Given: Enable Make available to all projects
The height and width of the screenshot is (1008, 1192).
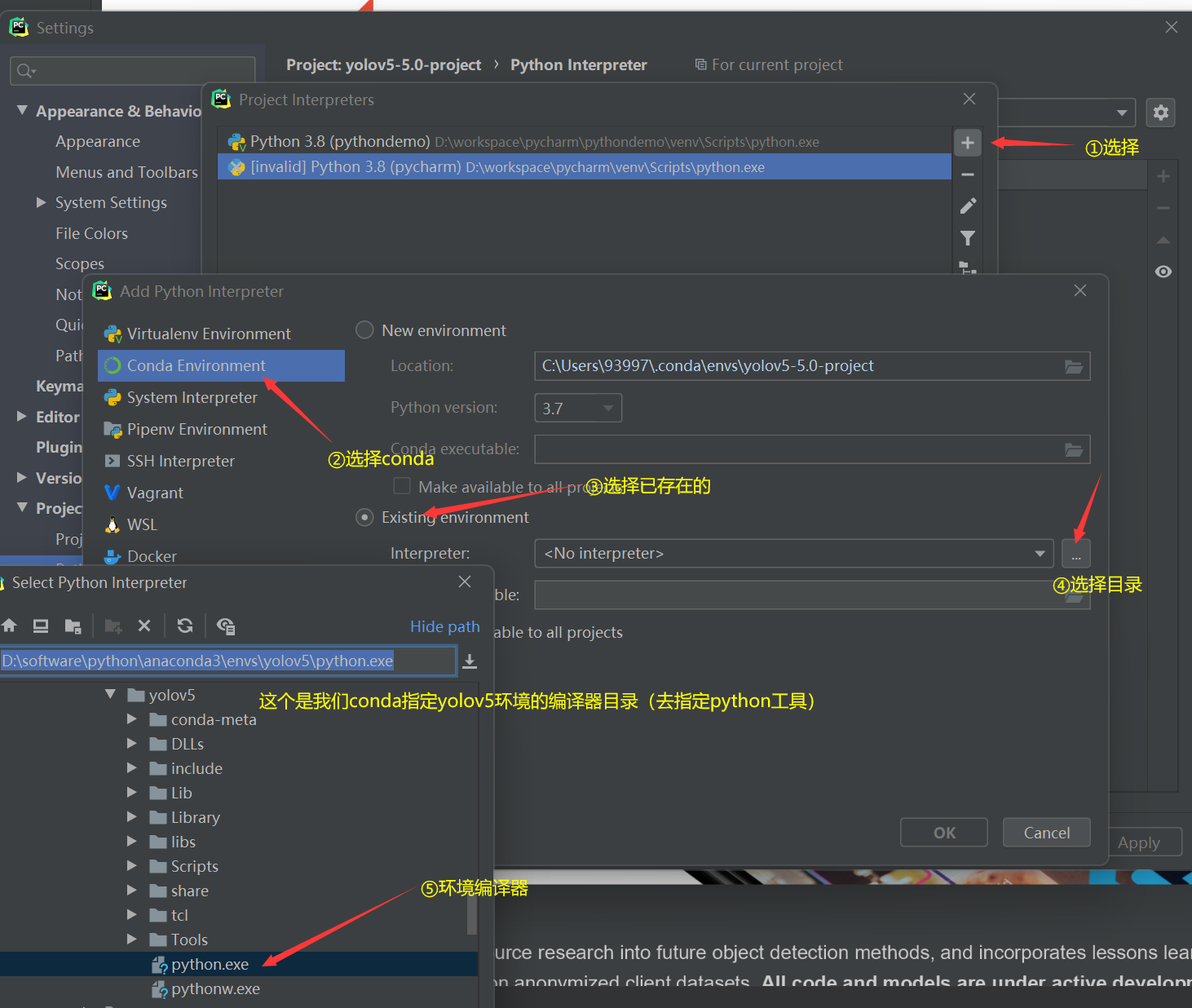Looking at the screenshot, I should click(x=402, y=485).
